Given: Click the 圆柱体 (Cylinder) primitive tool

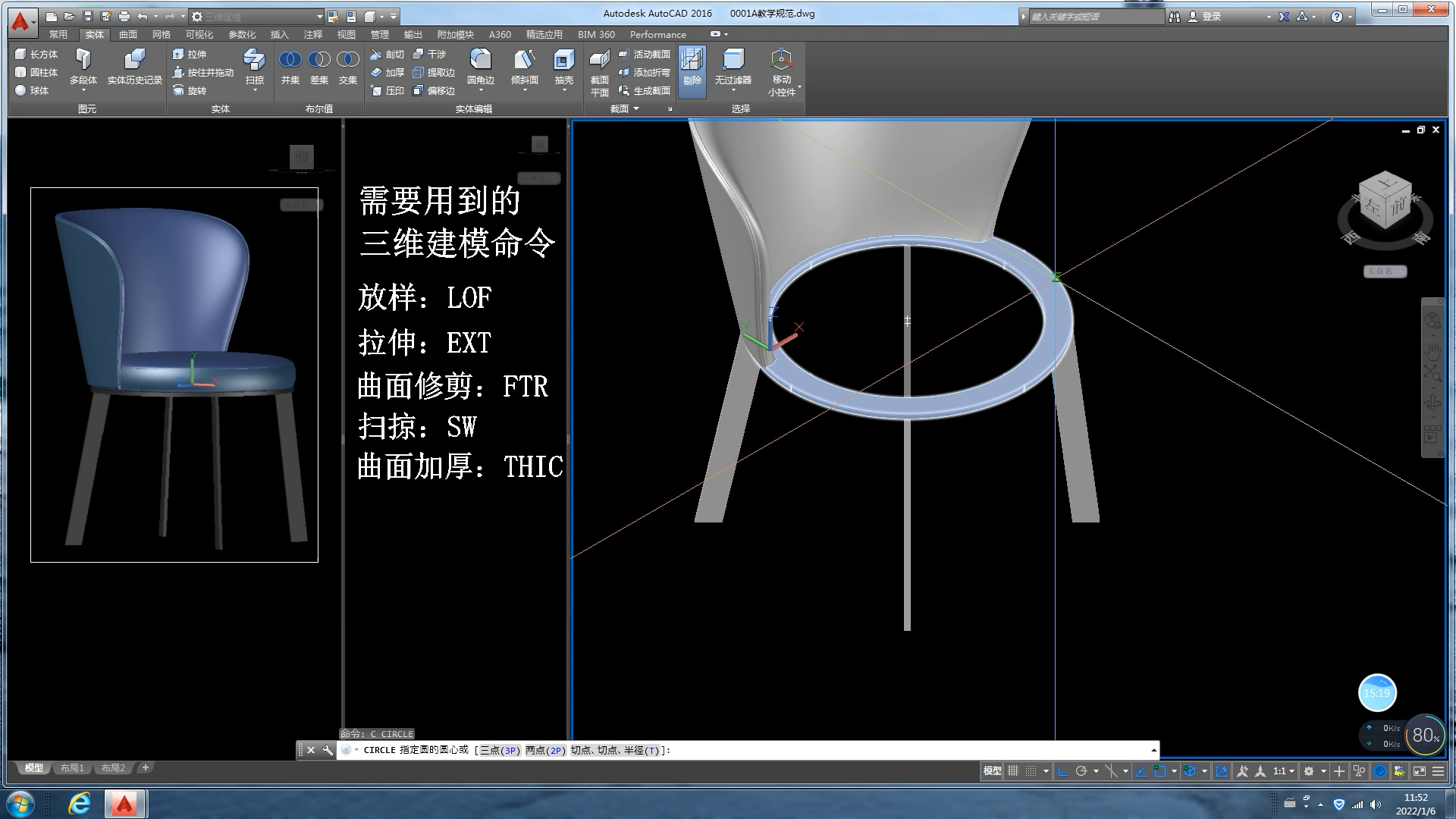Looking at the screenshot, I should (38, 73).
